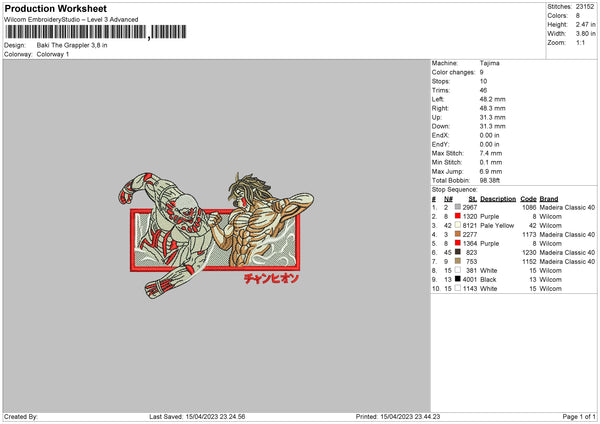Click the Colors value "8" in the header
This screenshot has height=424, width=600.
pos(577,16)
